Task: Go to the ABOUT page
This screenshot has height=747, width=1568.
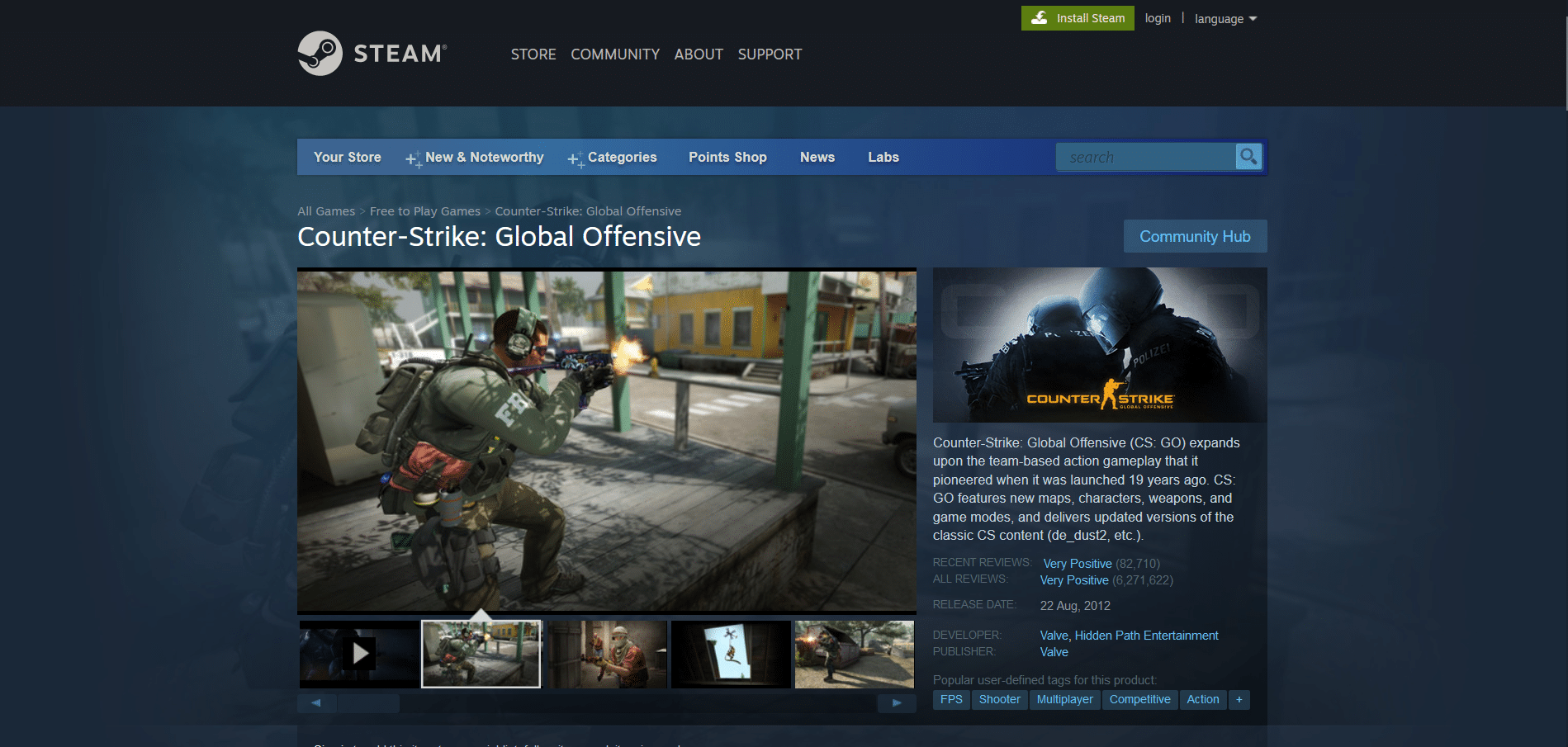Action: point(699,54)
